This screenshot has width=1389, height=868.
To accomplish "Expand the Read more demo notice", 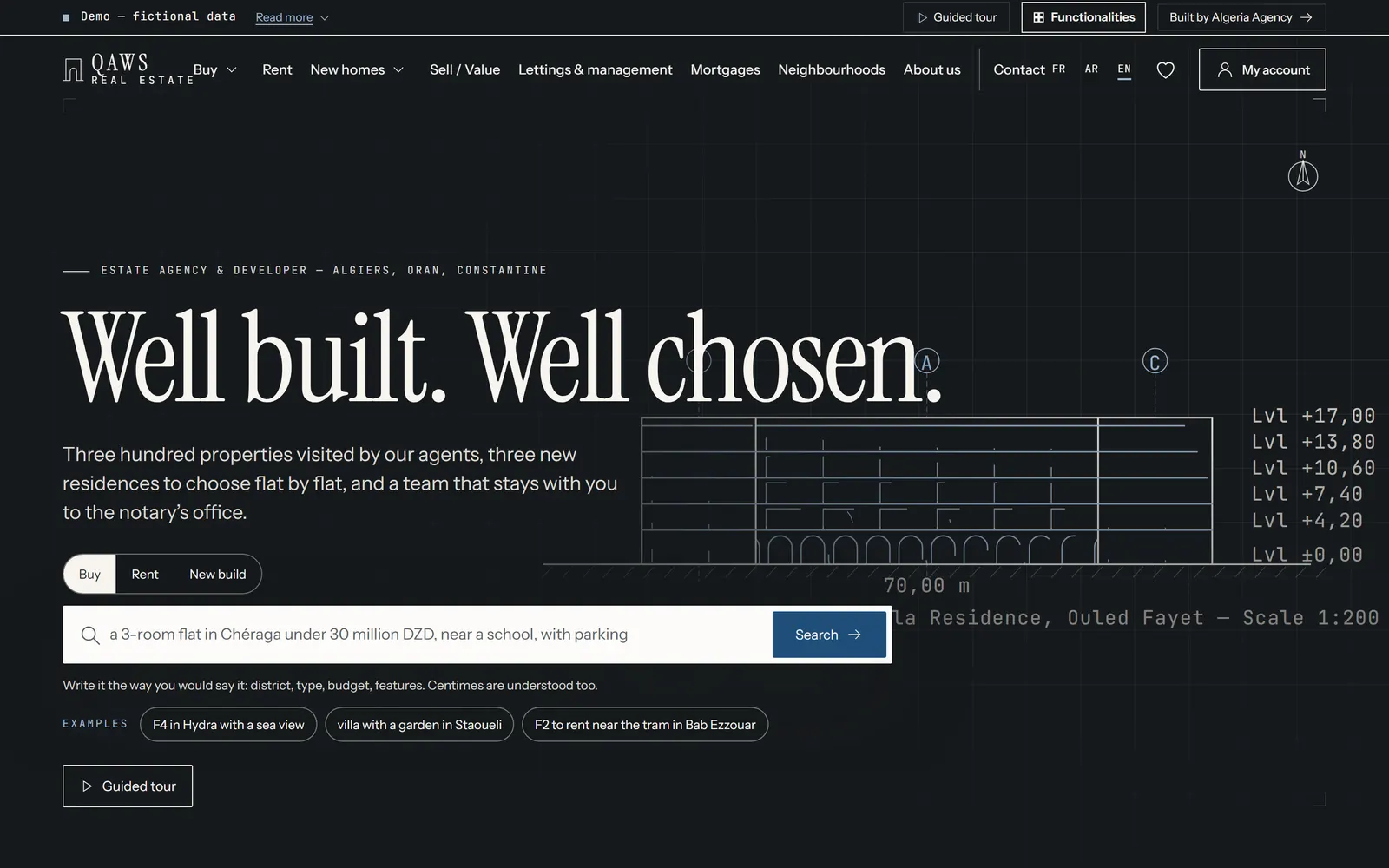I will pos(293,17).
